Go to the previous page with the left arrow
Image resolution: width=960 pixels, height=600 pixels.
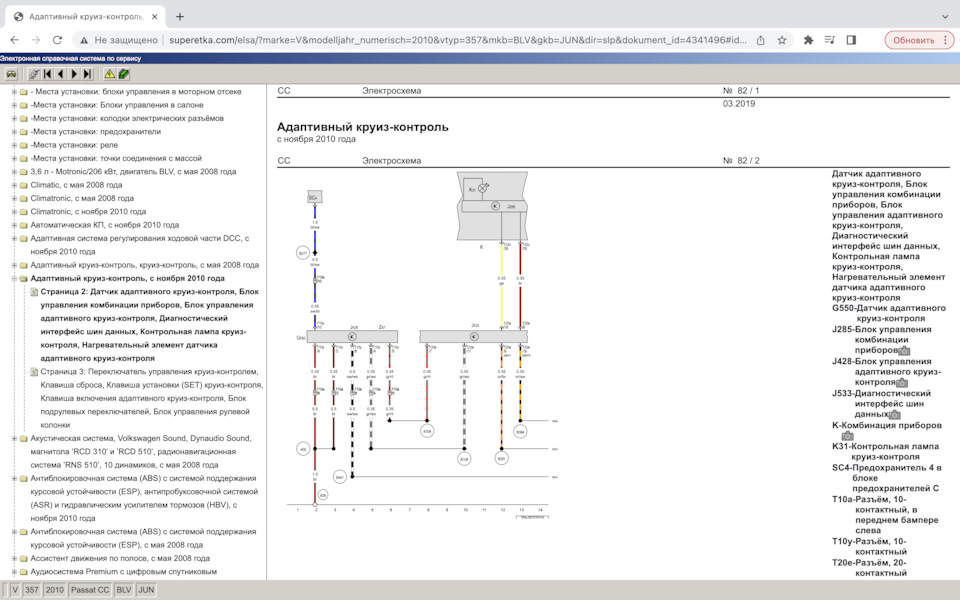coord(60,74)
